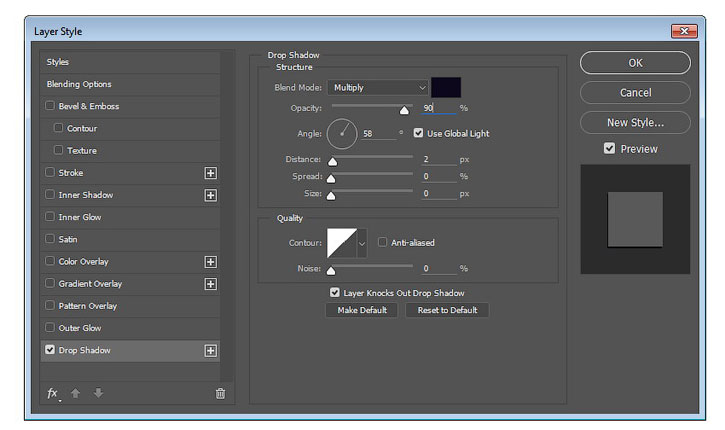Add another Color Overlay with plus icon
The image size is (725, 430).
tap(210, 262)
